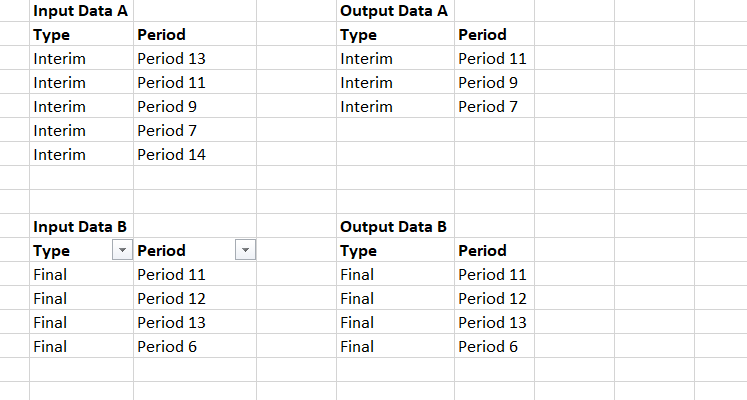Select the 'Output Data A' title cell

(394, 11)
